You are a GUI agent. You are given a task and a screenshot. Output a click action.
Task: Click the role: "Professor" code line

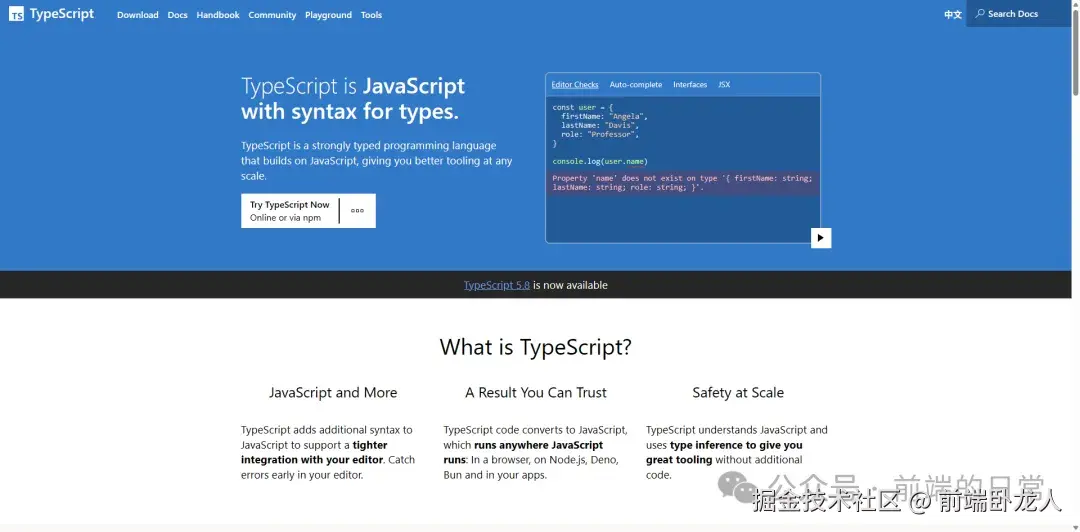pyautogui.click(x=599, y=134)
